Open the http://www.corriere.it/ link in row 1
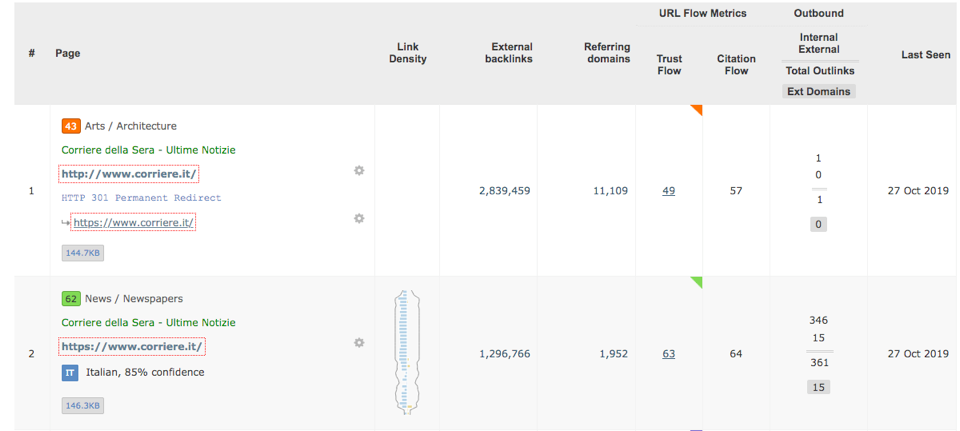 coord(129,174)
